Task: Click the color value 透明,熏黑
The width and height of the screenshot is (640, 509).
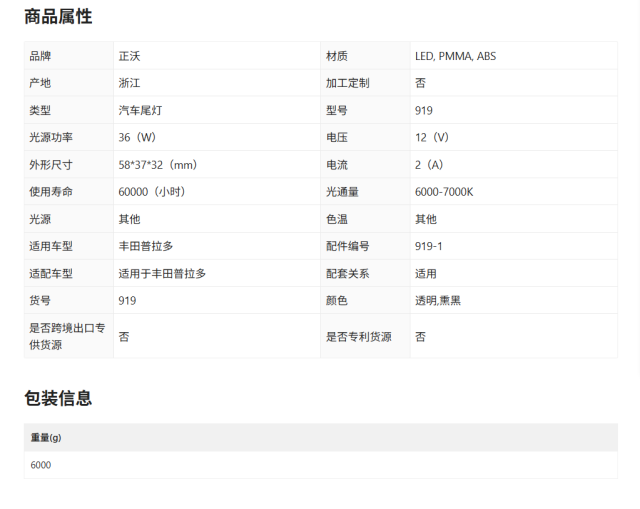Action: point(438,300)
